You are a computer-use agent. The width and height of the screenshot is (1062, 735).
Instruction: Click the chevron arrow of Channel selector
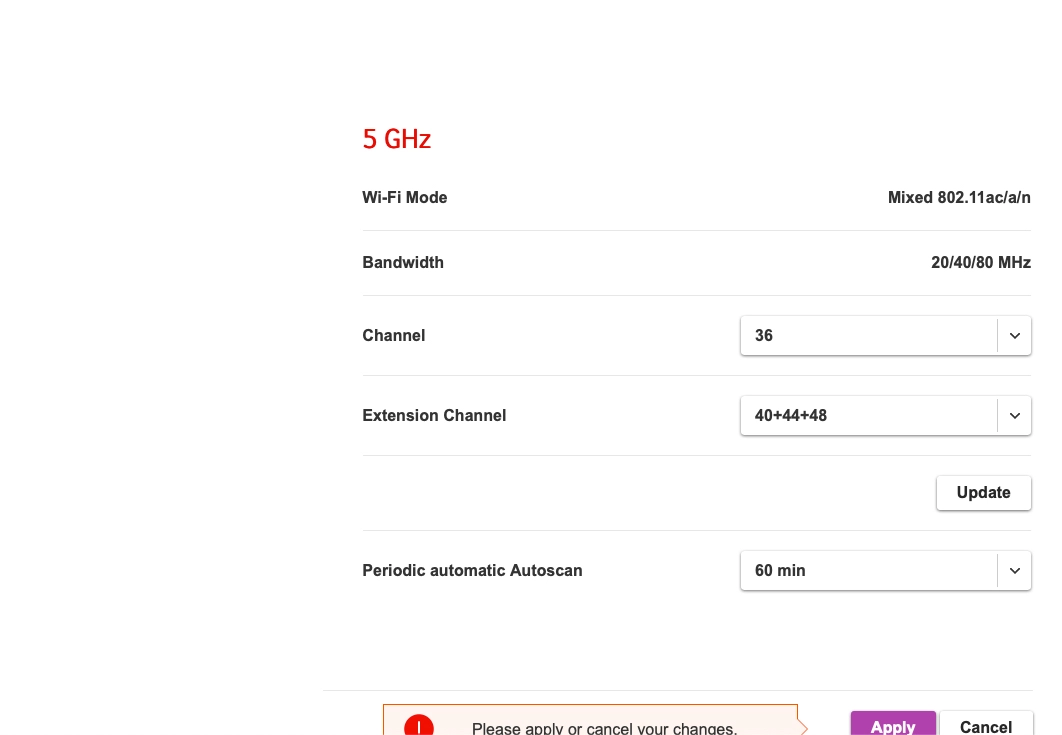point(1014,336)
